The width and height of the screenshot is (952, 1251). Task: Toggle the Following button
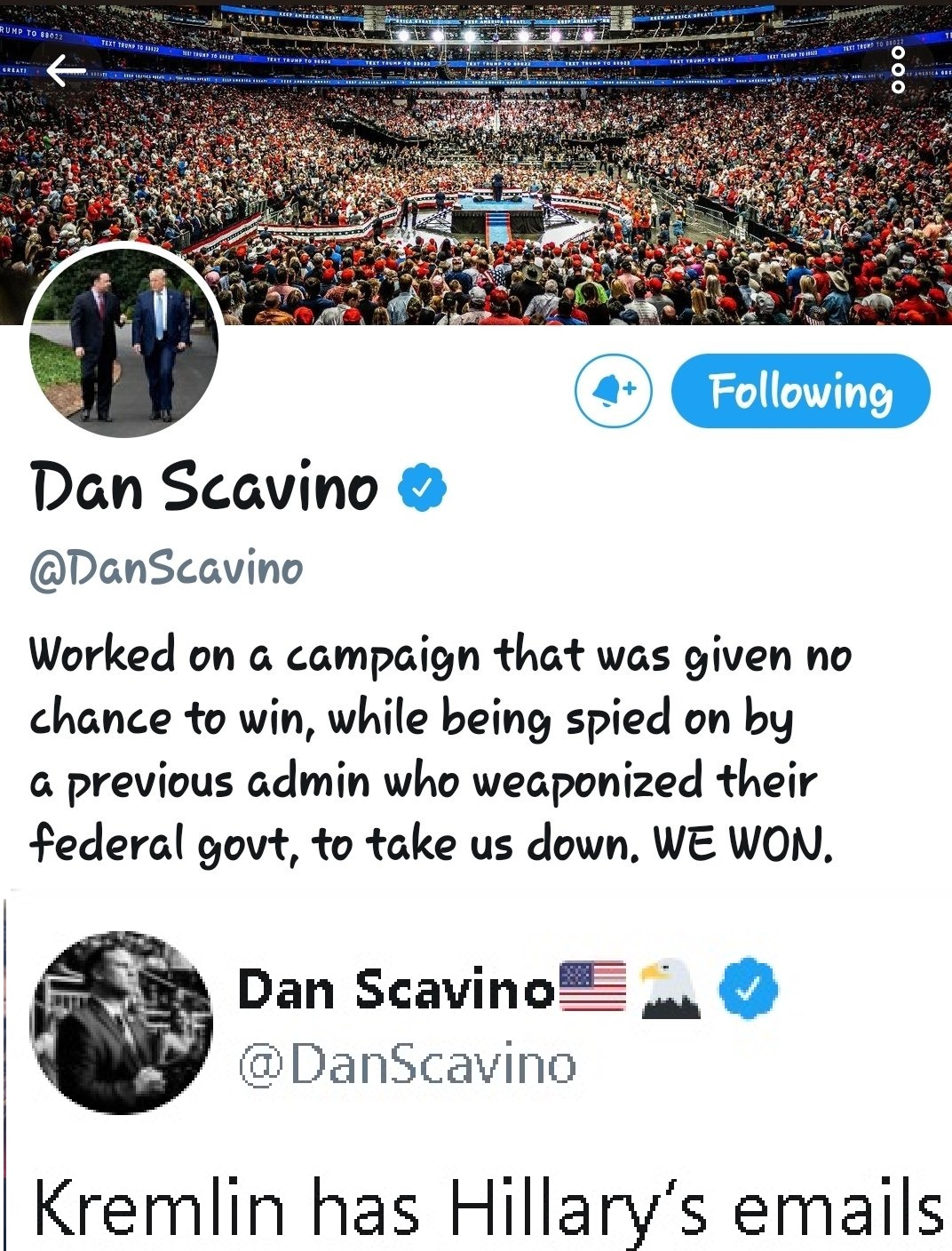(x=800, y=391)
